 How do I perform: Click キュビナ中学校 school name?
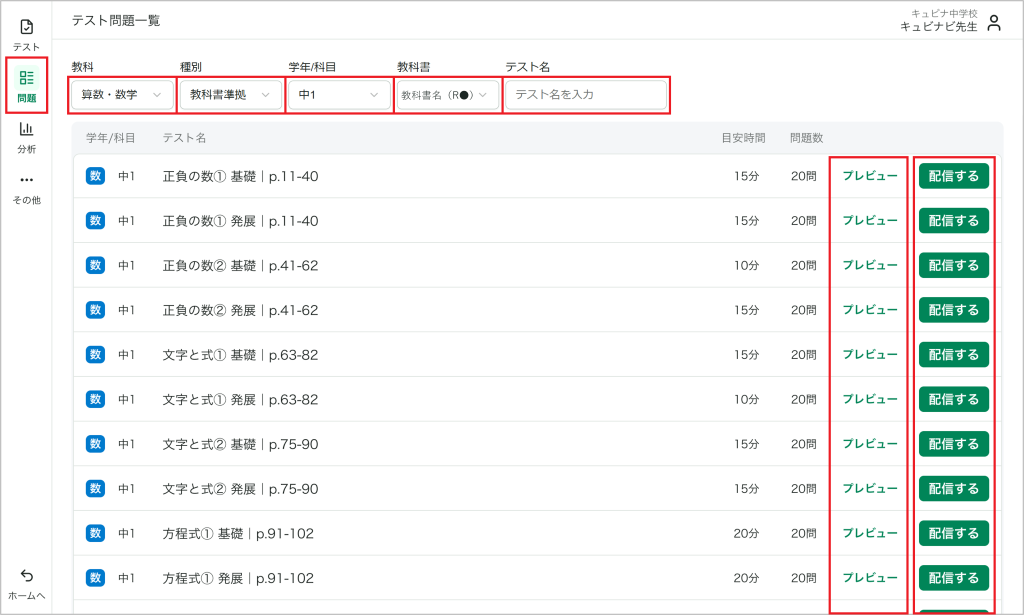click(x=944, y=13)
